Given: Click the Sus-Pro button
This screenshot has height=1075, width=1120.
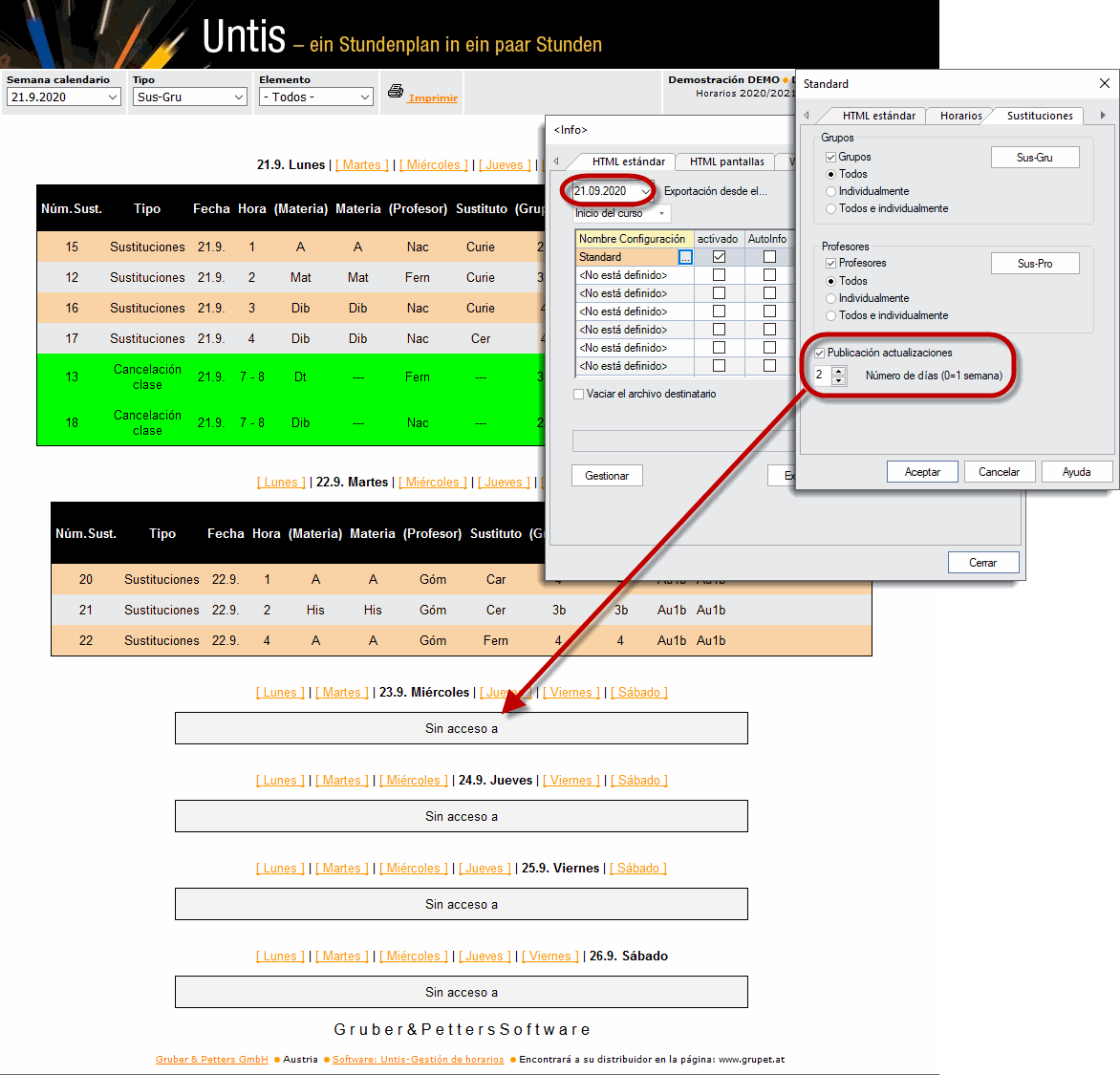Looking at the screenshot, I should pyautogui.click(x=1035, y=264).
